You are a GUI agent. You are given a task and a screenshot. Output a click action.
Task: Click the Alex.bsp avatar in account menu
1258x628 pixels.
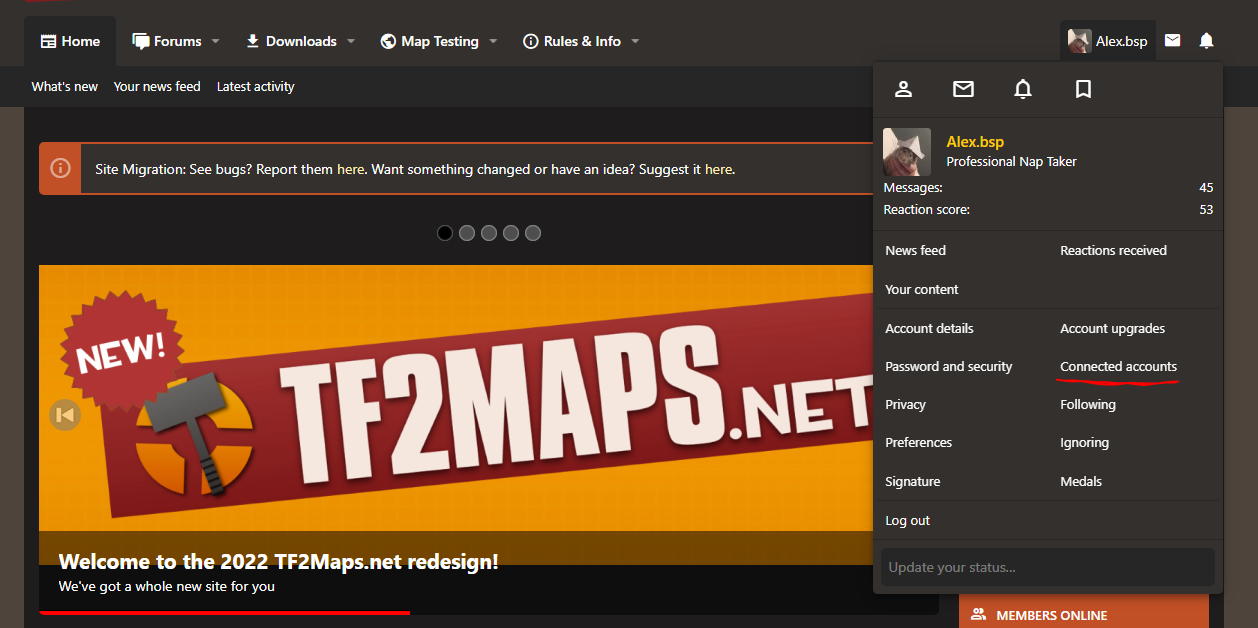coord(907,152)
